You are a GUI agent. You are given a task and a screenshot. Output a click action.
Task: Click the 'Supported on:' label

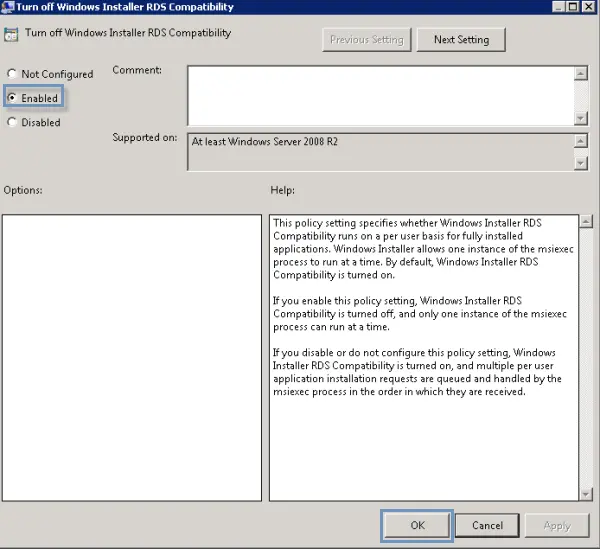145,137
